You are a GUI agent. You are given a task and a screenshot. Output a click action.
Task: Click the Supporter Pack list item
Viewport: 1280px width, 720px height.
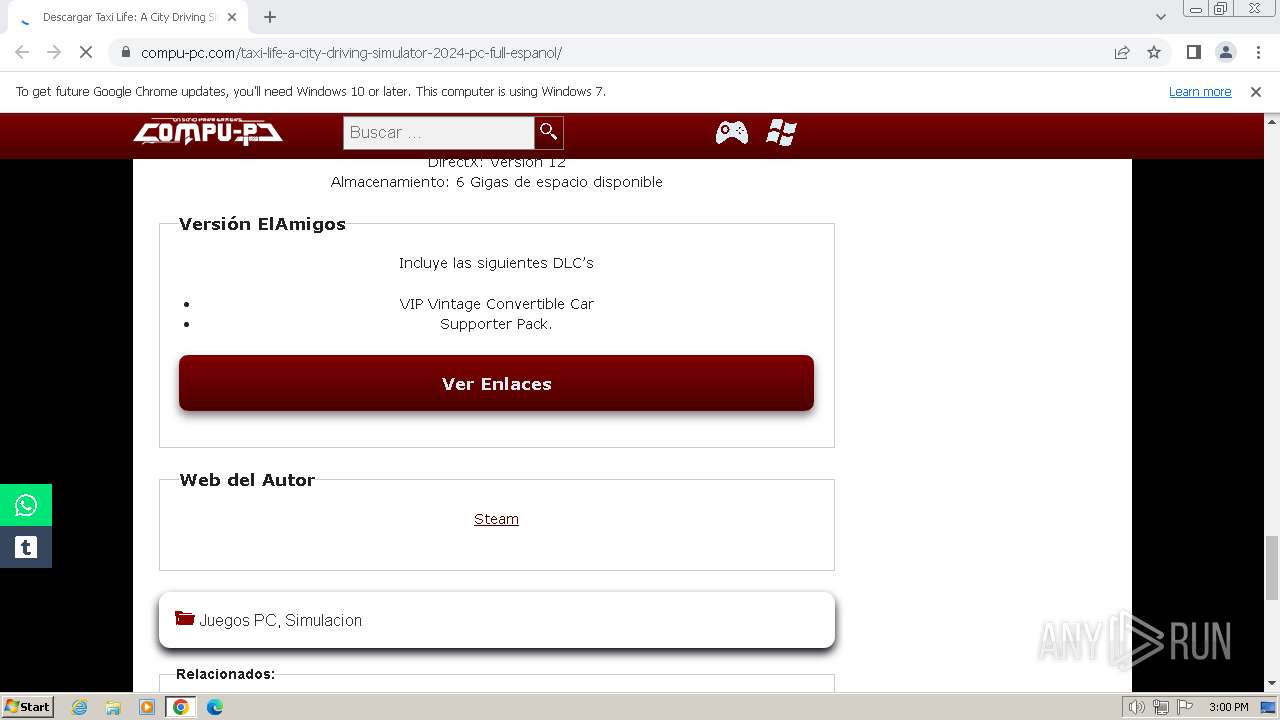[496, 324]
